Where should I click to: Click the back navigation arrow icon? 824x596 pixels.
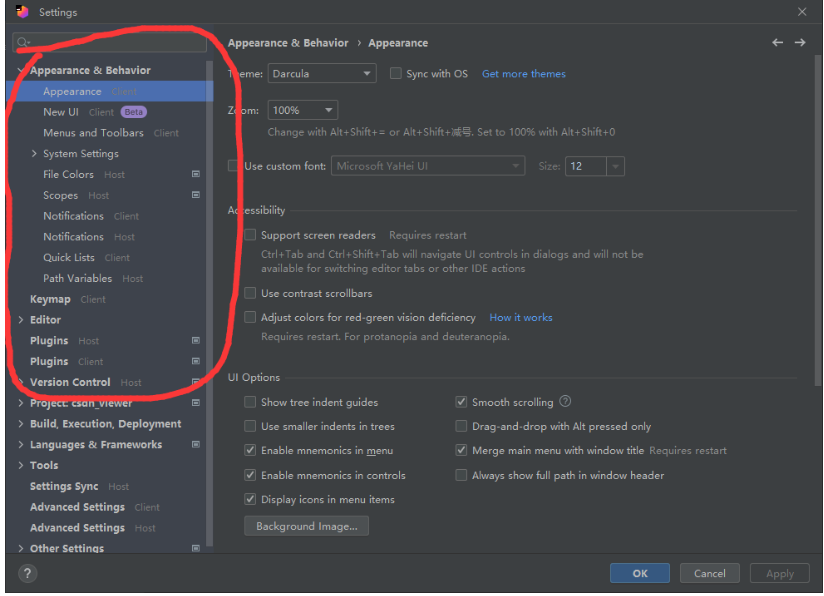pyautogui.click(x=777, y=43)
